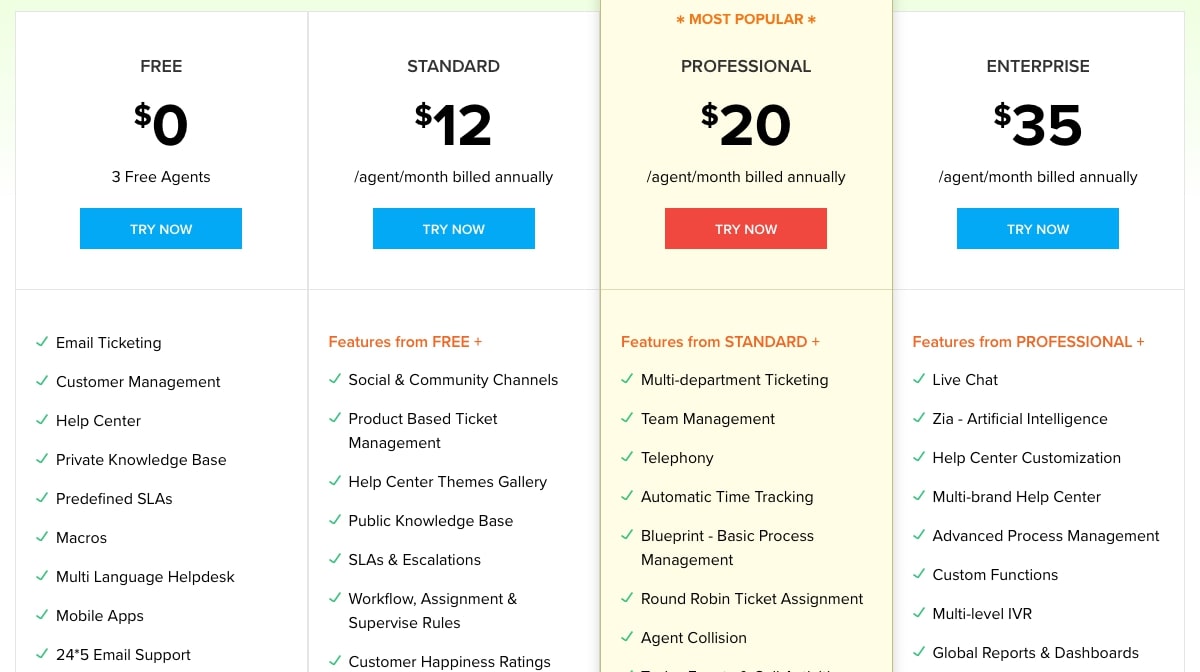Click TRY NOW under the FREE plan
Image resolution: width=1200 pixels, height=672 pixels.
pyautogui.click(x=161, y=228)
